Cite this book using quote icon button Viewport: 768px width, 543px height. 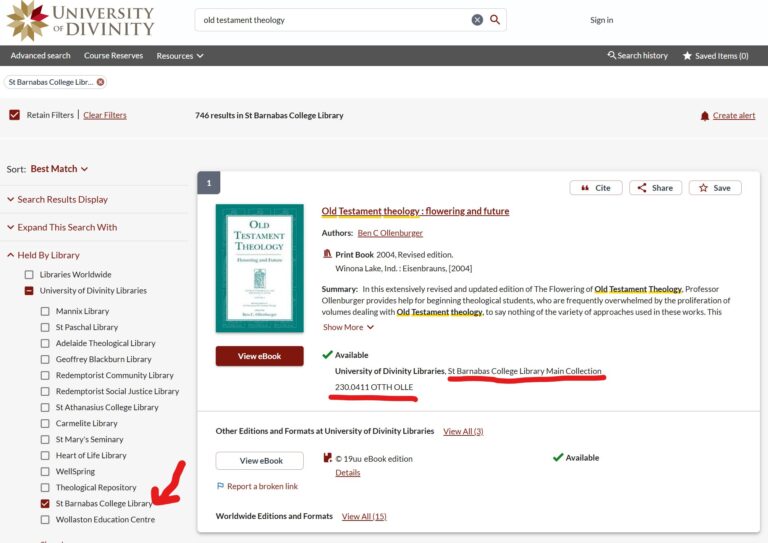595,188
